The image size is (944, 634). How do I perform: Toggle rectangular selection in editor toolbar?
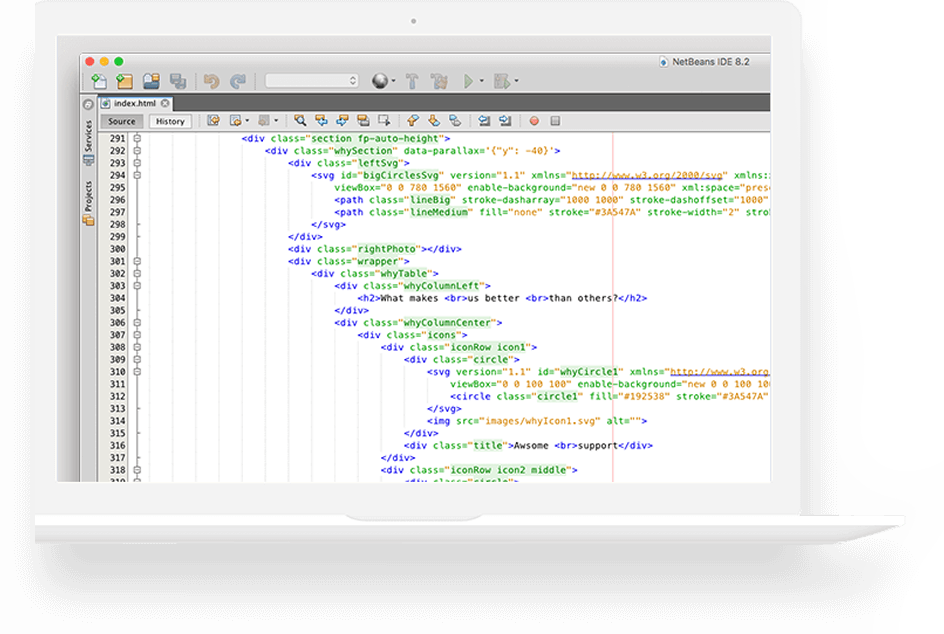coord(384,121)
